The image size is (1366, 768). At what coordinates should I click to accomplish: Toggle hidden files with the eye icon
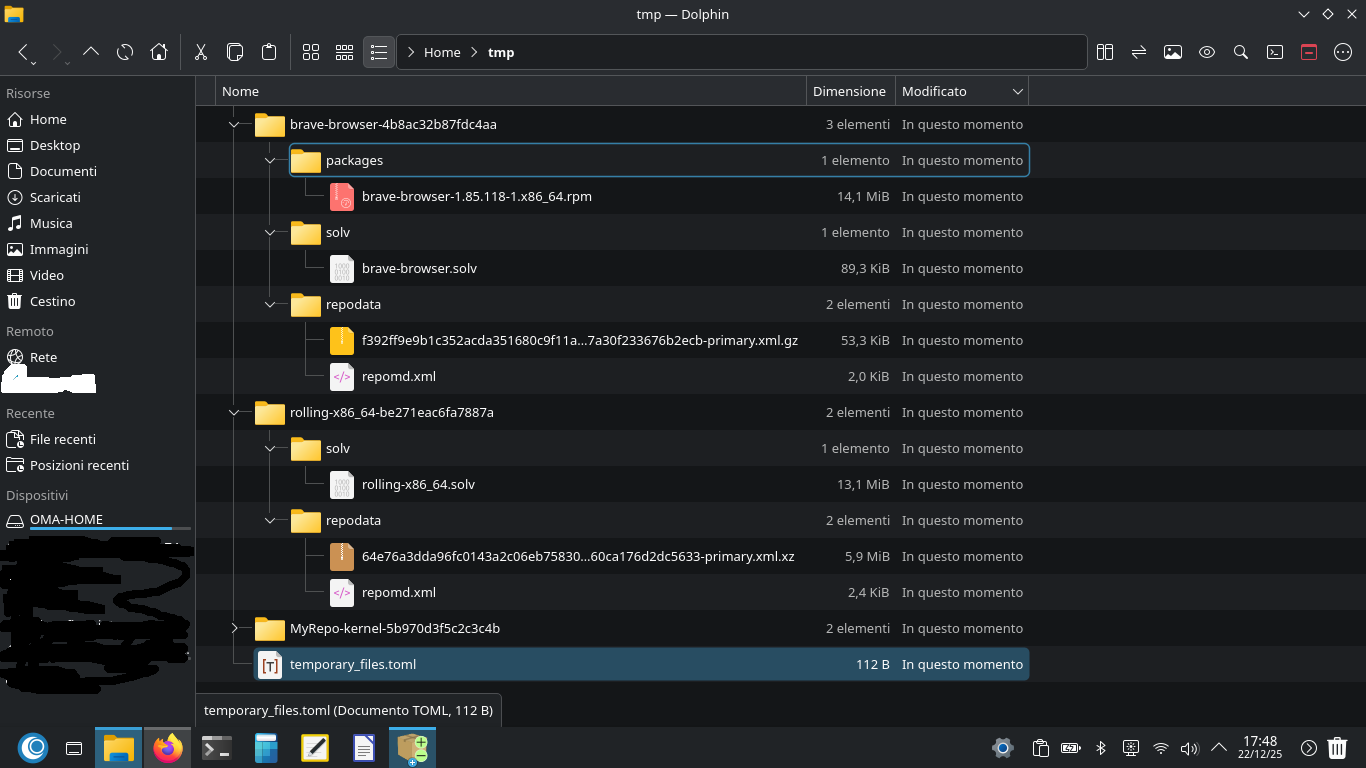click(x=1207, y=52)
